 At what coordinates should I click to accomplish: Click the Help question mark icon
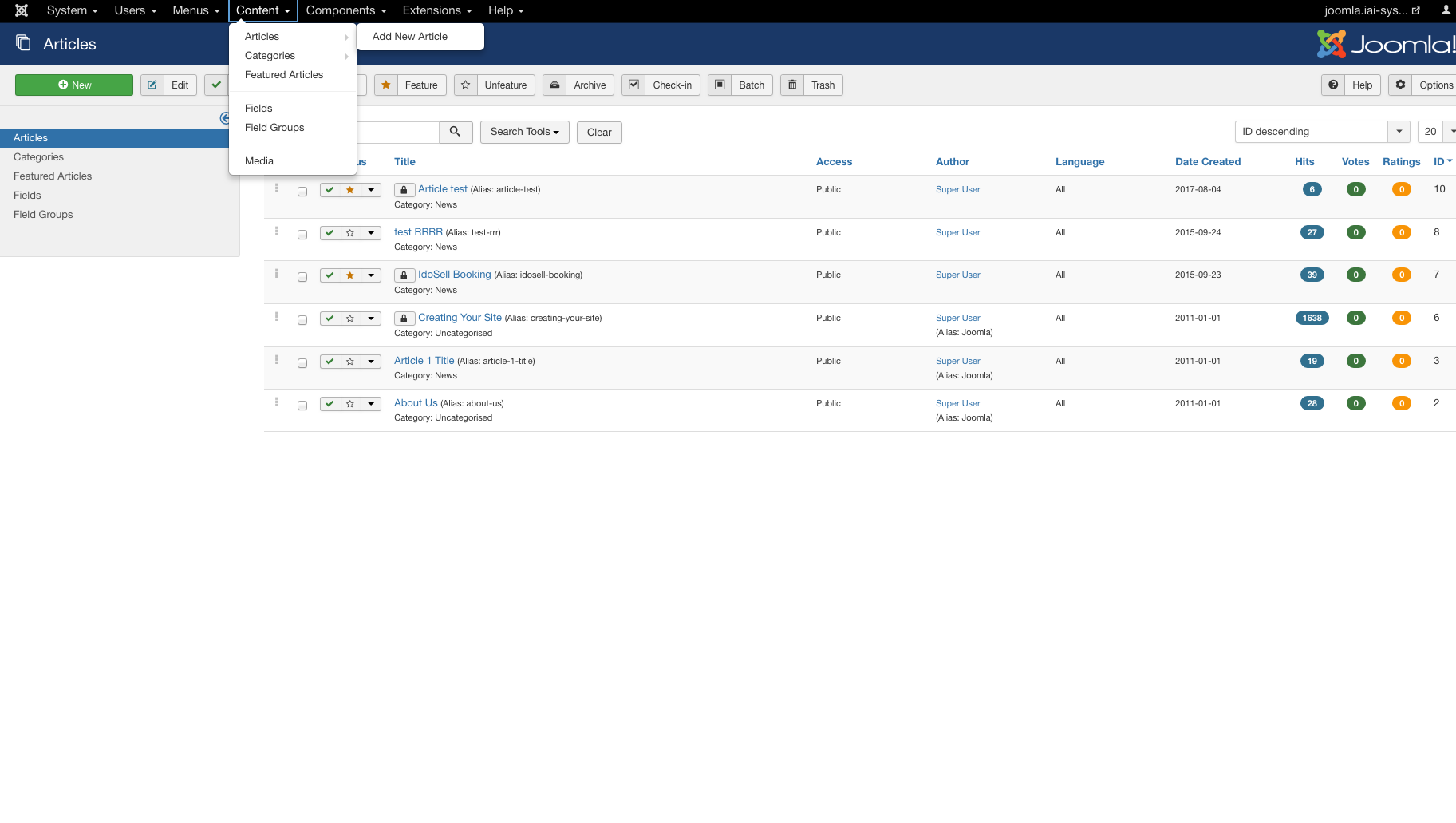pyautogui.click(x=1333, y=85)
